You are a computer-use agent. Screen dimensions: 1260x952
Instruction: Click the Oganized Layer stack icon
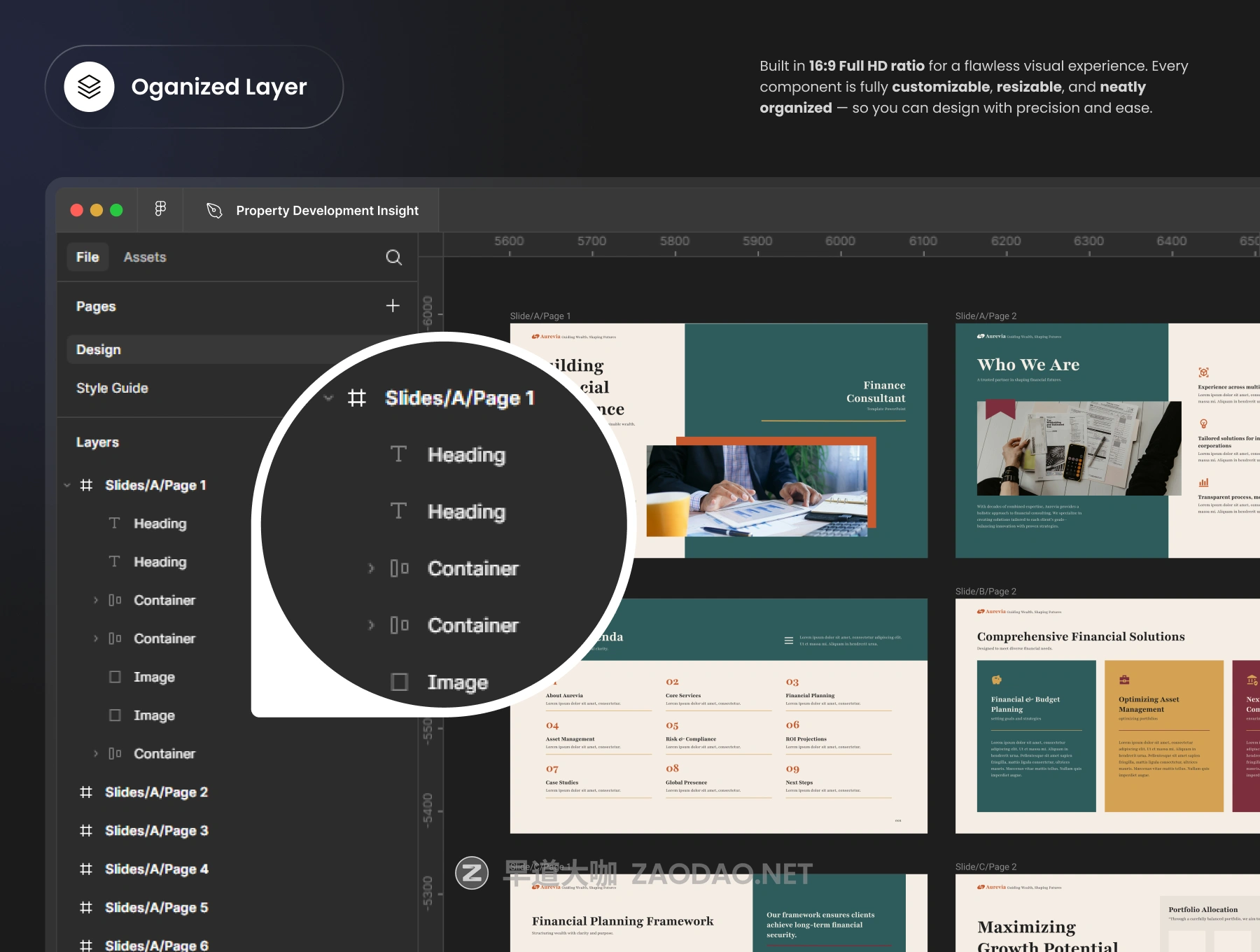pos(90,87)
